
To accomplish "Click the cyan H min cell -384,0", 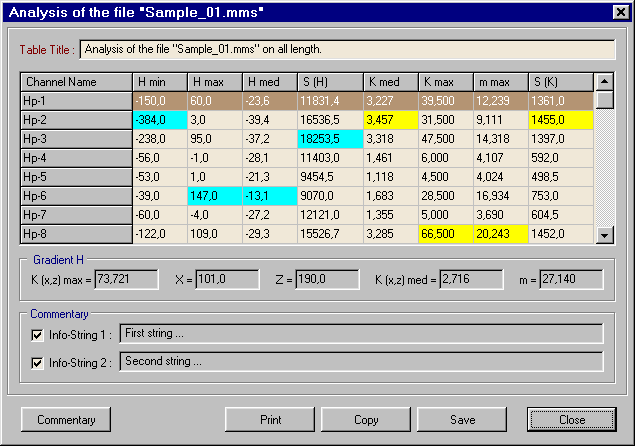I will 159,120.
